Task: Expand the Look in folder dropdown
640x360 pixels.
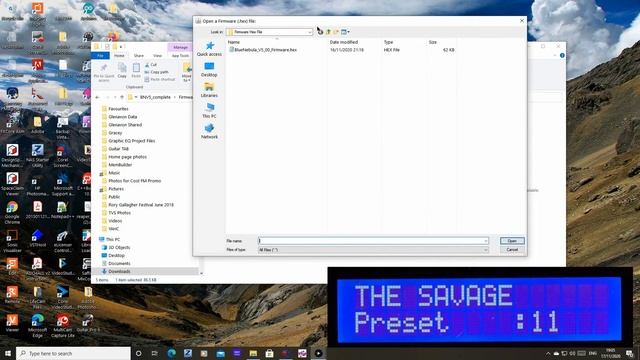Action: 310,32
